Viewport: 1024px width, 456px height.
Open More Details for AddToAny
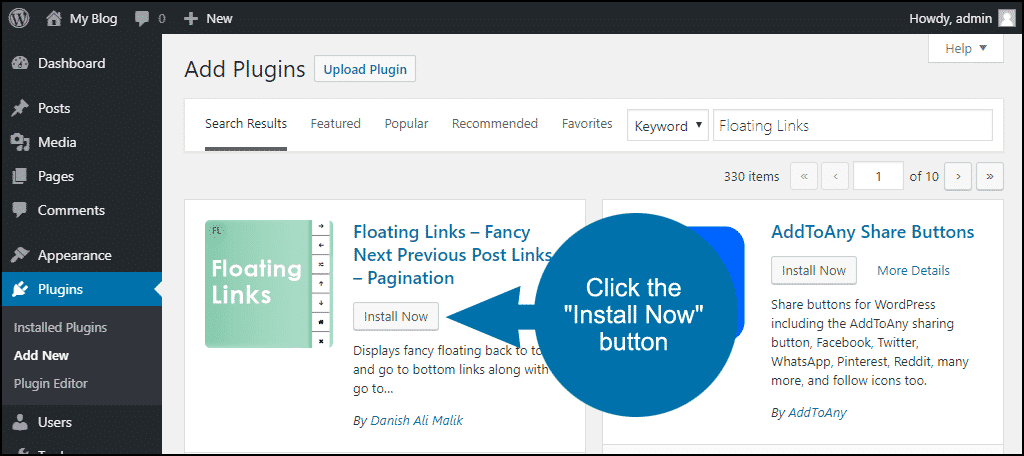(914, 270)
